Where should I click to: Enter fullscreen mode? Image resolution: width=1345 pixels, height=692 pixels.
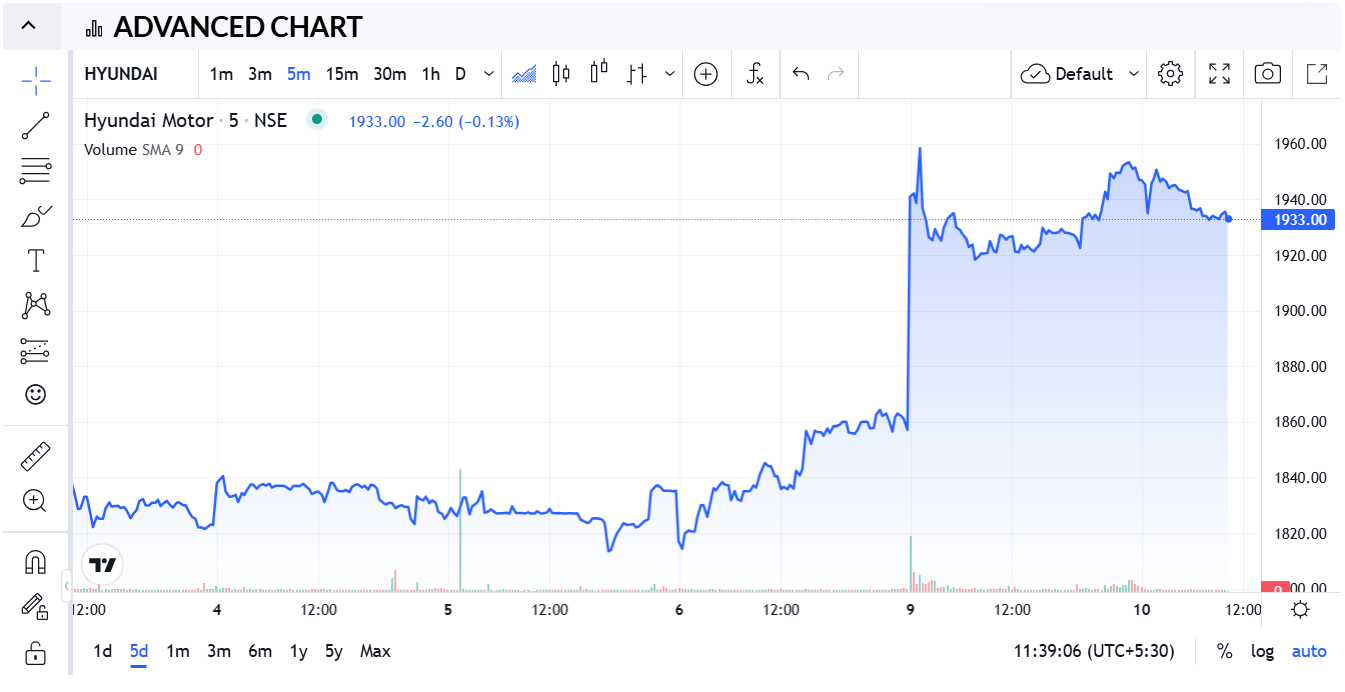click(1219, 74)
